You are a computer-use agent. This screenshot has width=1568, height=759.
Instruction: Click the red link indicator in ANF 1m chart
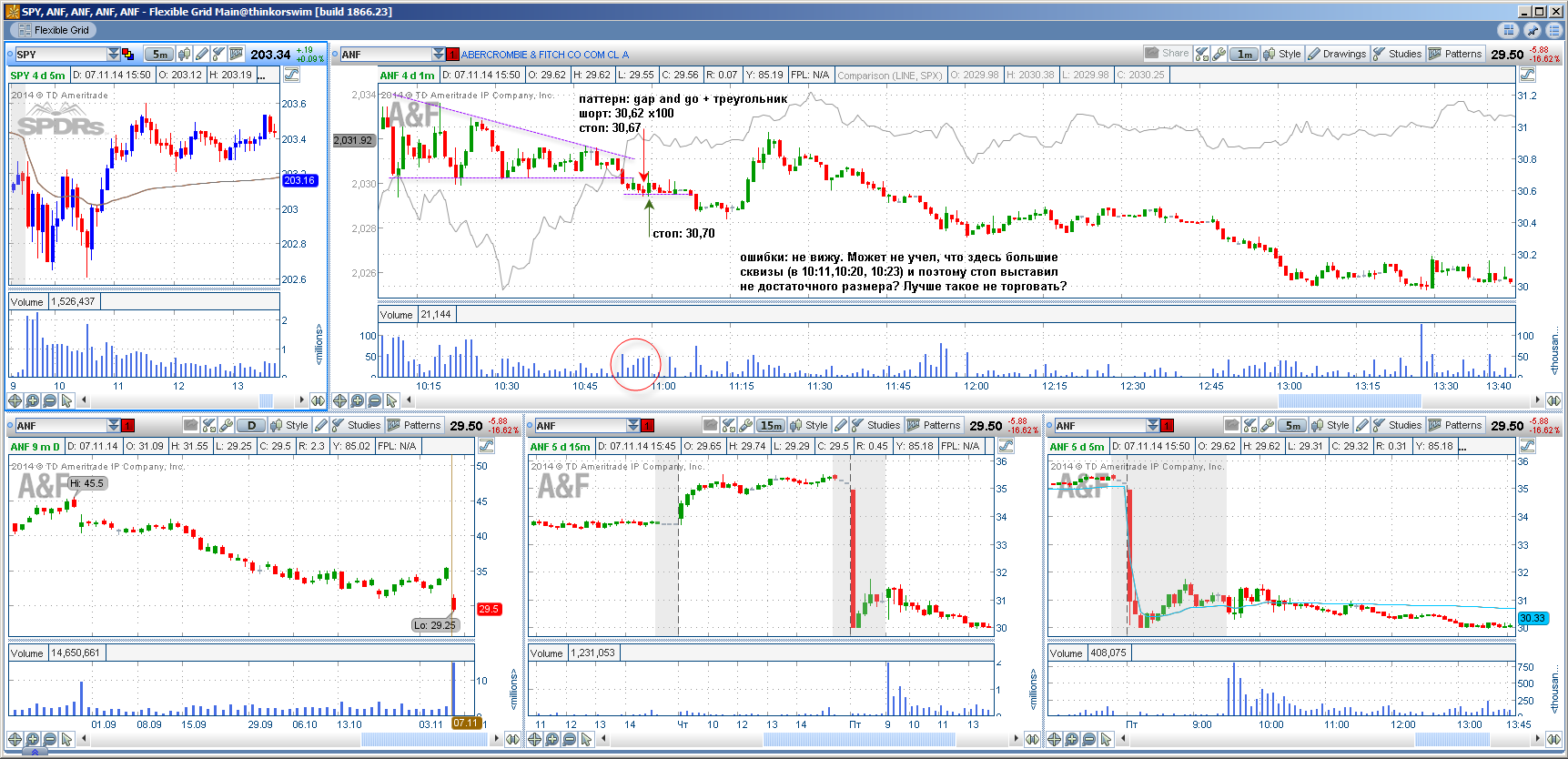(x=453, y=55)
